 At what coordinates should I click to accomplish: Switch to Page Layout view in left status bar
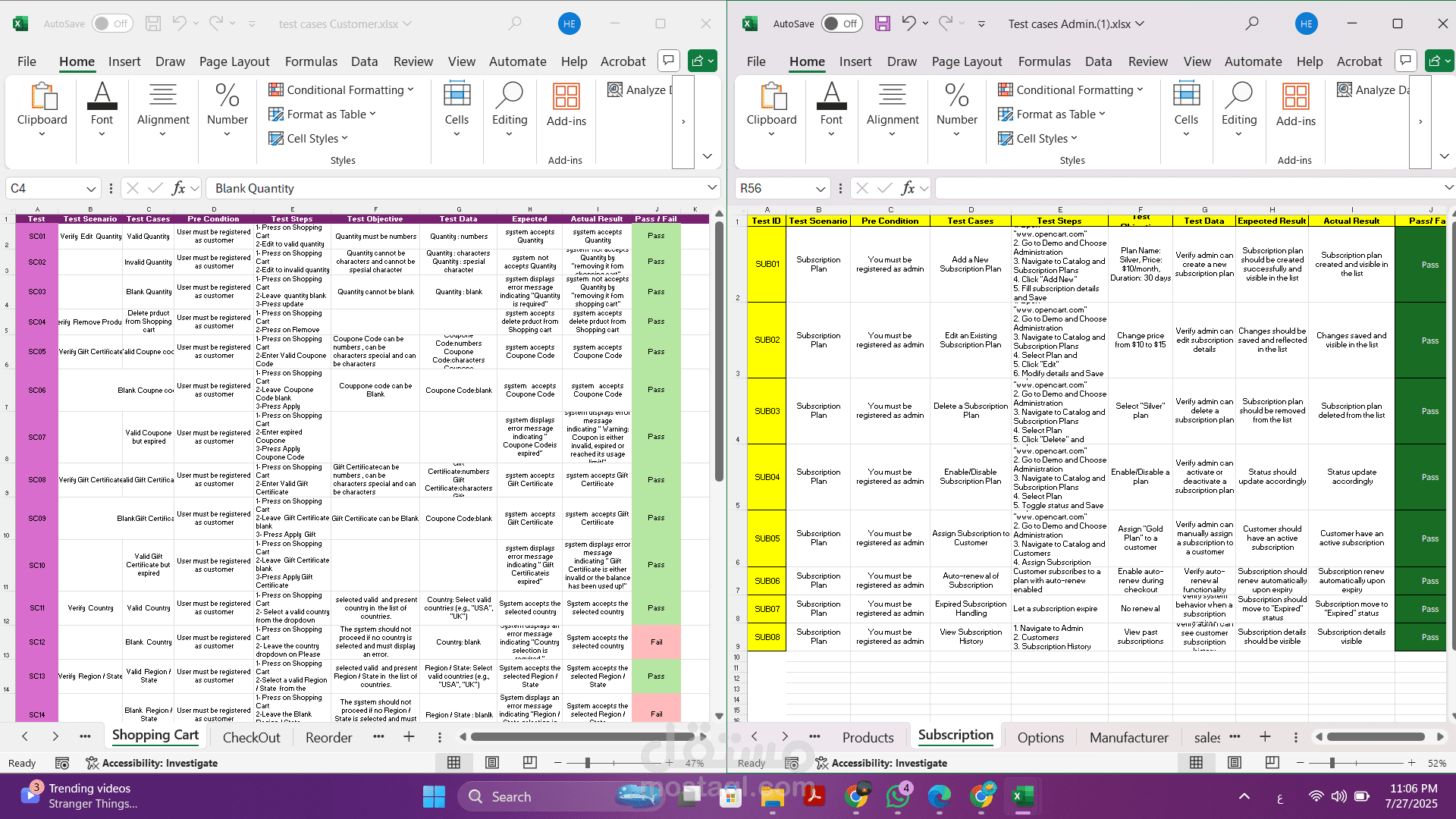tap(491, 763)
